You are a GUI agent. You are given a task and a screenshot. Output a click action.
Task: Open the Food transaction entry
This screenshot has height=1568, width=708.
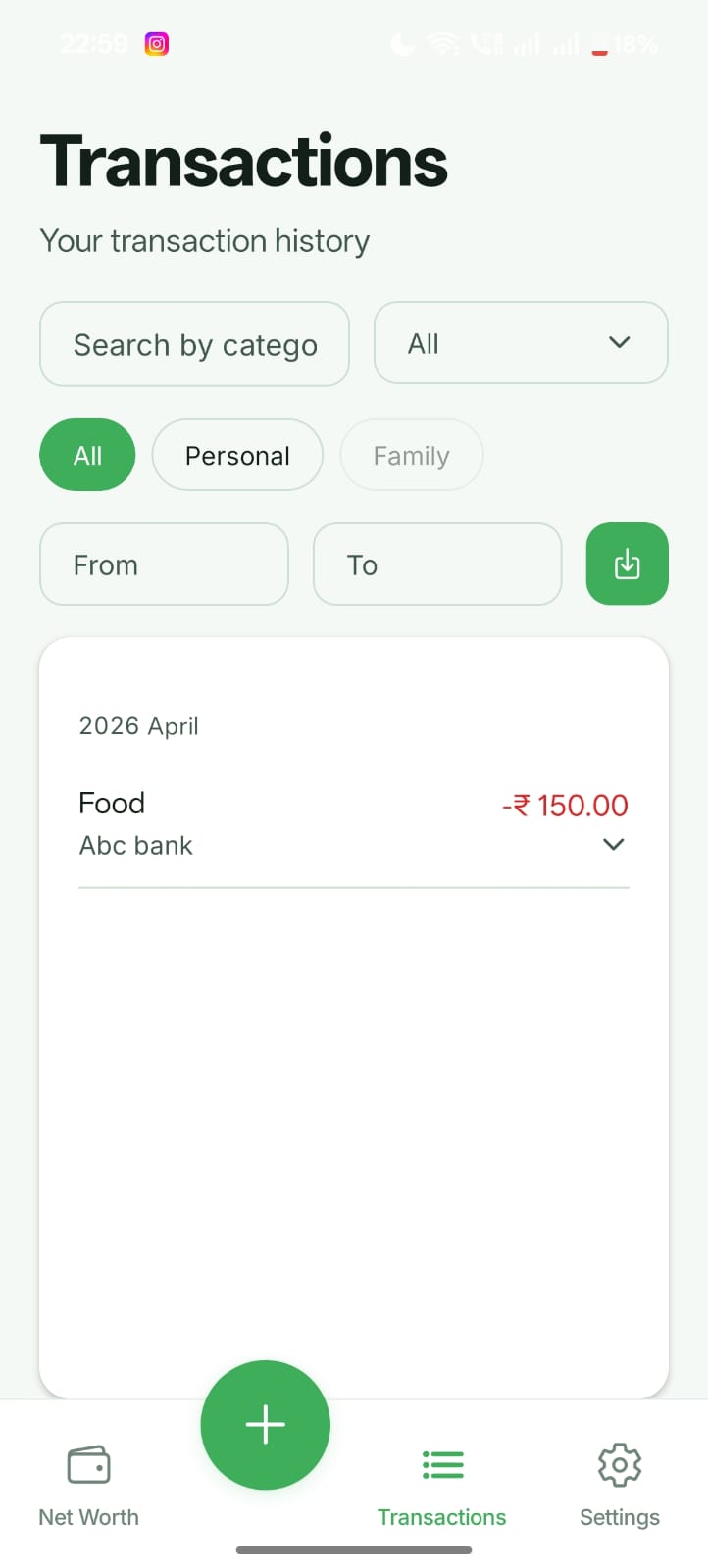click(x=112, y=804)
